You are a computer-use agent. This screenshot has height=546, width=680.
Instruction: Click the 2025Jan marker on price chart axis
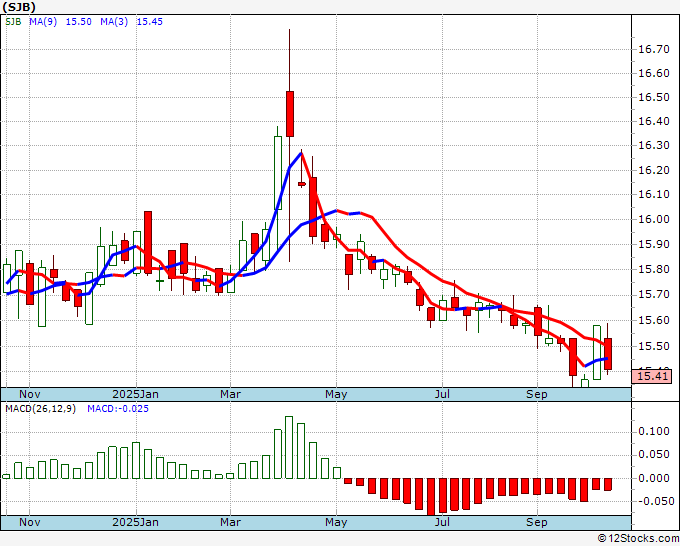[x=135, y=394]
